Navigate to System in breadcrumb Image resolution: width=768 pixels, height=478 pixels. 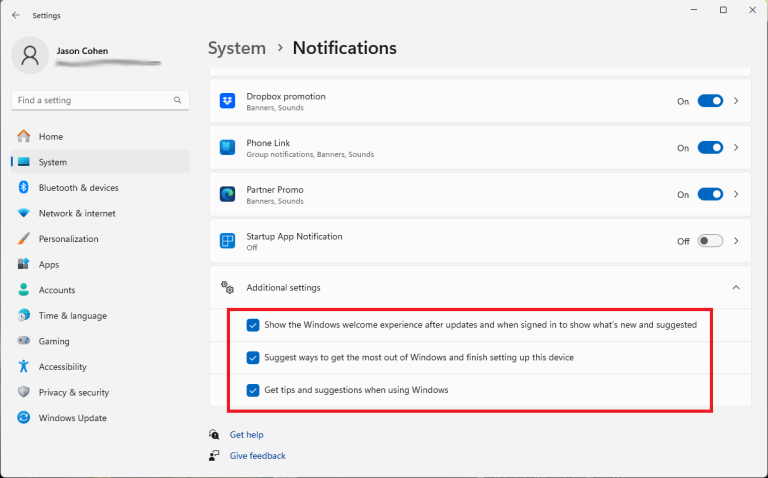[237, 48]
